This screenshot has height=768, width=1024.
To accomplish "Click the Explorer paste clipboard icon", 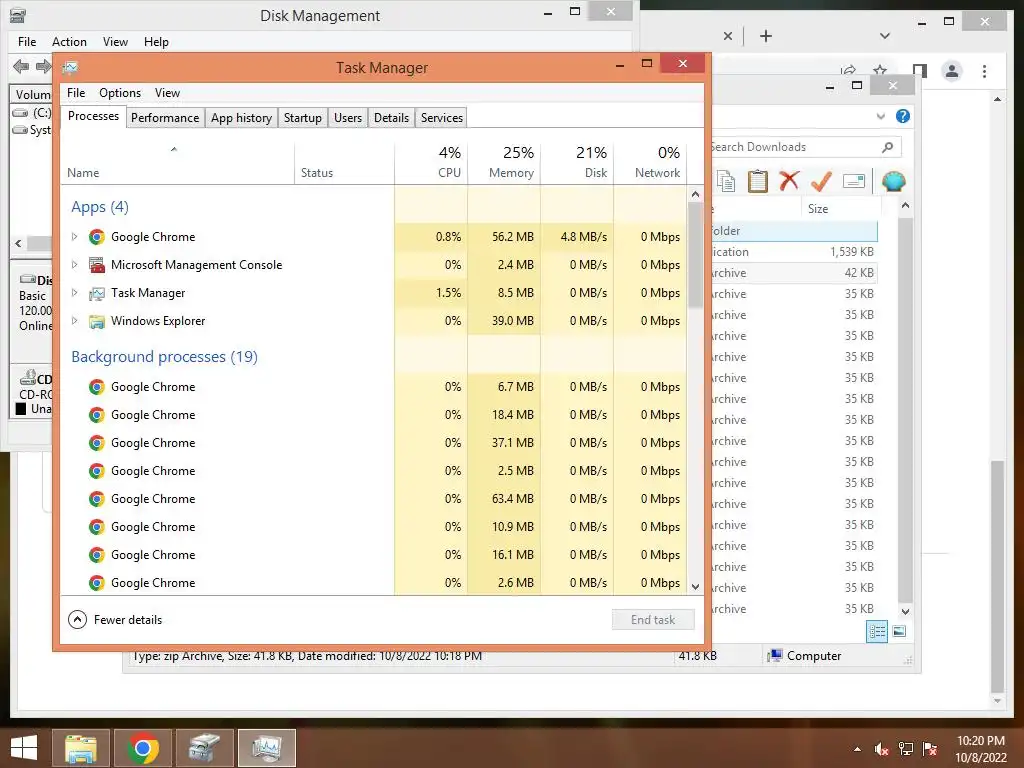I will click(758, 181).
